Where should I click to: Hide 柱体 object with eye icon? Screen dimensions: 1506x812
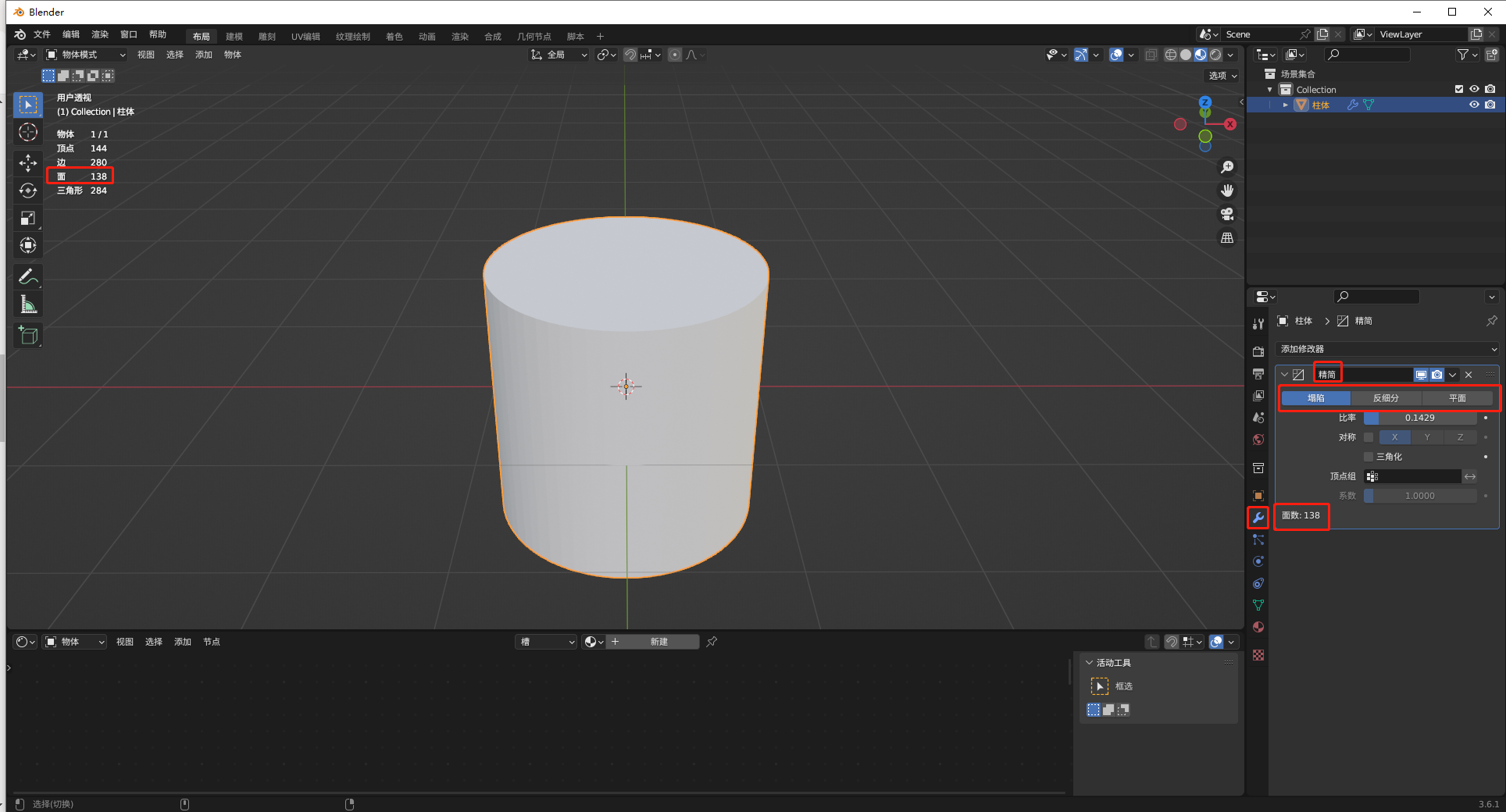click(x=1474, y=105)
